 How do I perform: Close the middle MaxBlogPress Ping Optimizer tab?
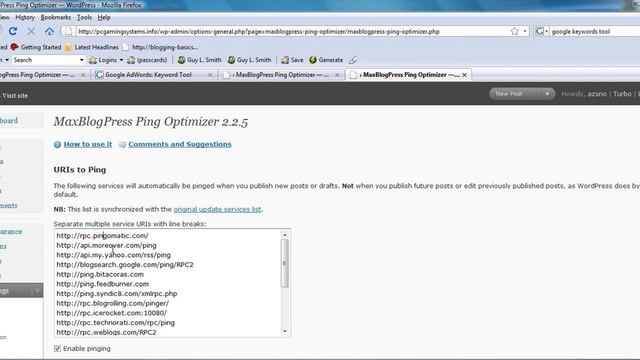[x=337, y=75]
